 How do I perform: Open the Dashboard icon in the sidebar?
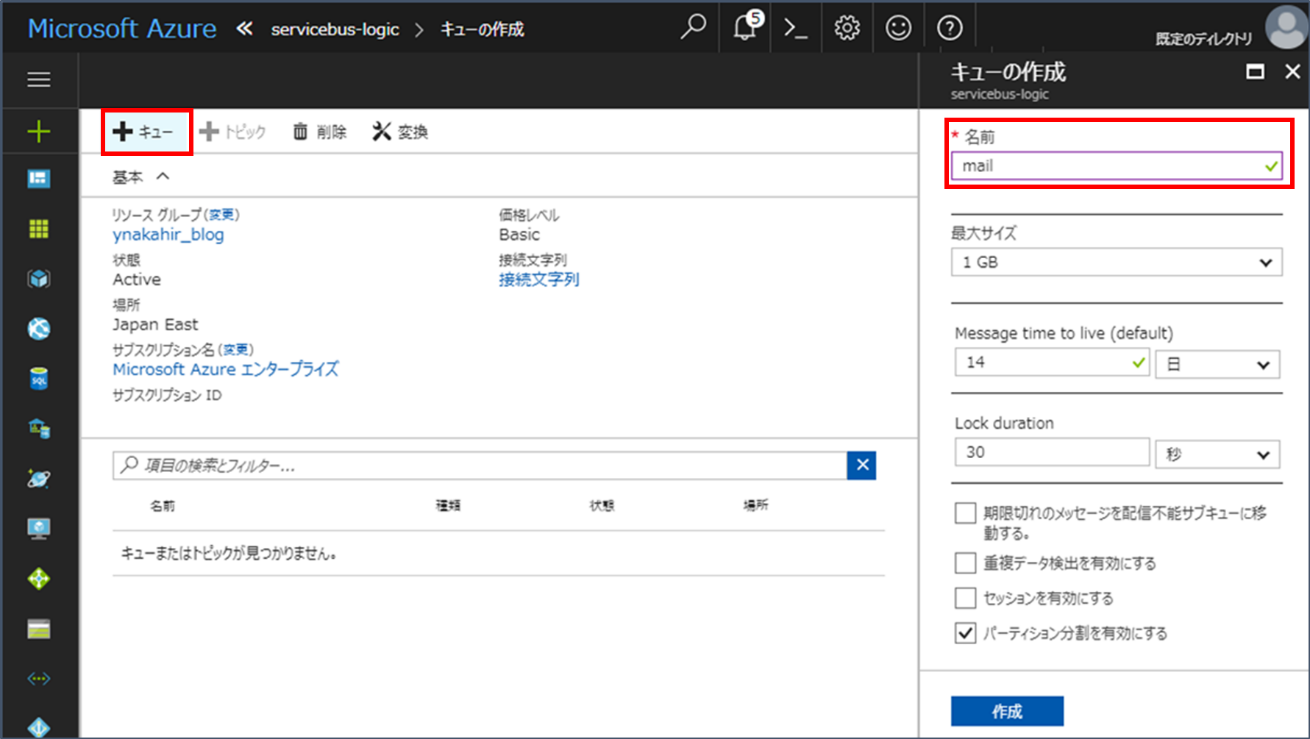pyautogui.click(x=39, y=179)
